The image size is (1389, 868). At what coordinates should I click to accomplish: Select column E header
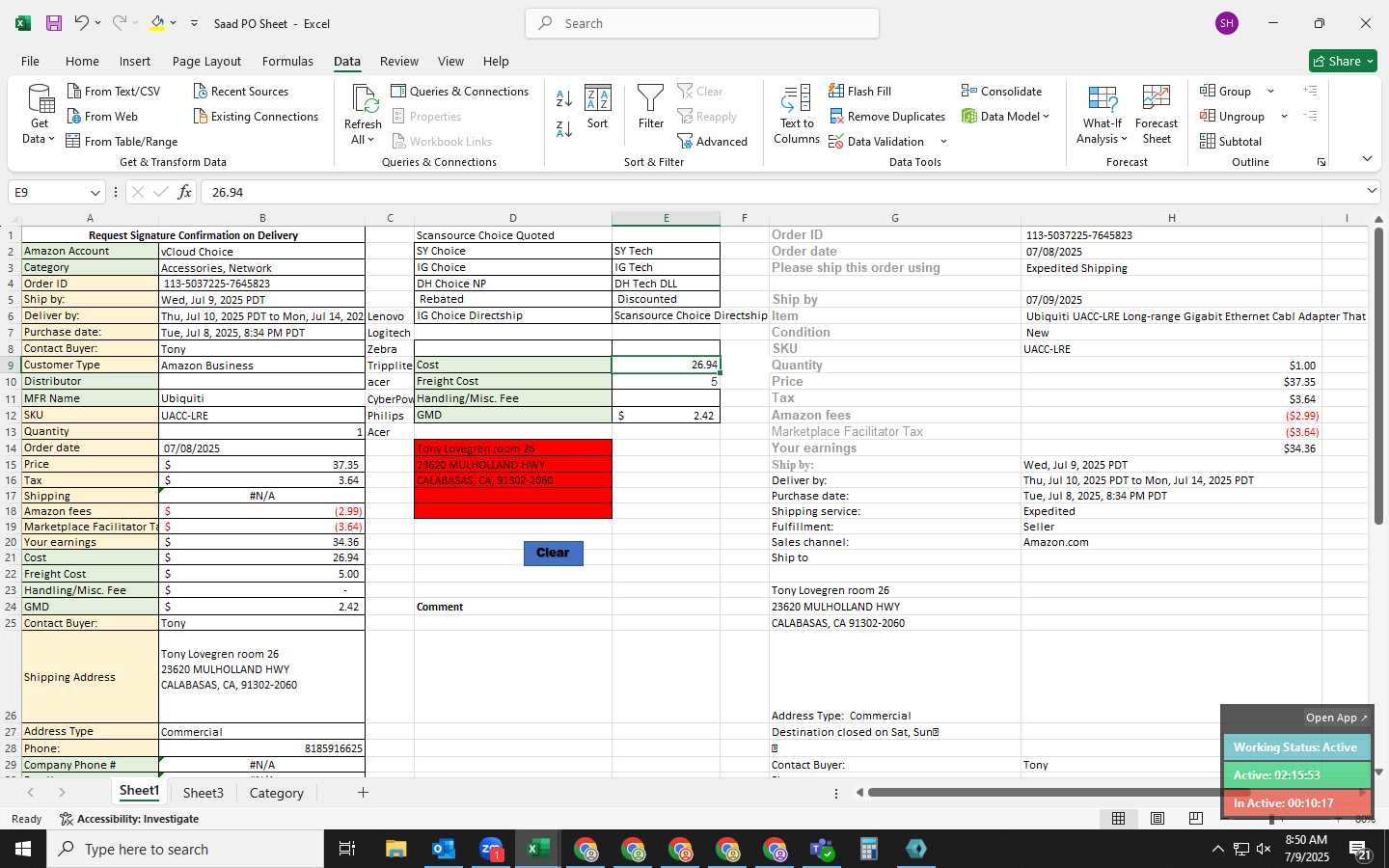click(666, 218)
